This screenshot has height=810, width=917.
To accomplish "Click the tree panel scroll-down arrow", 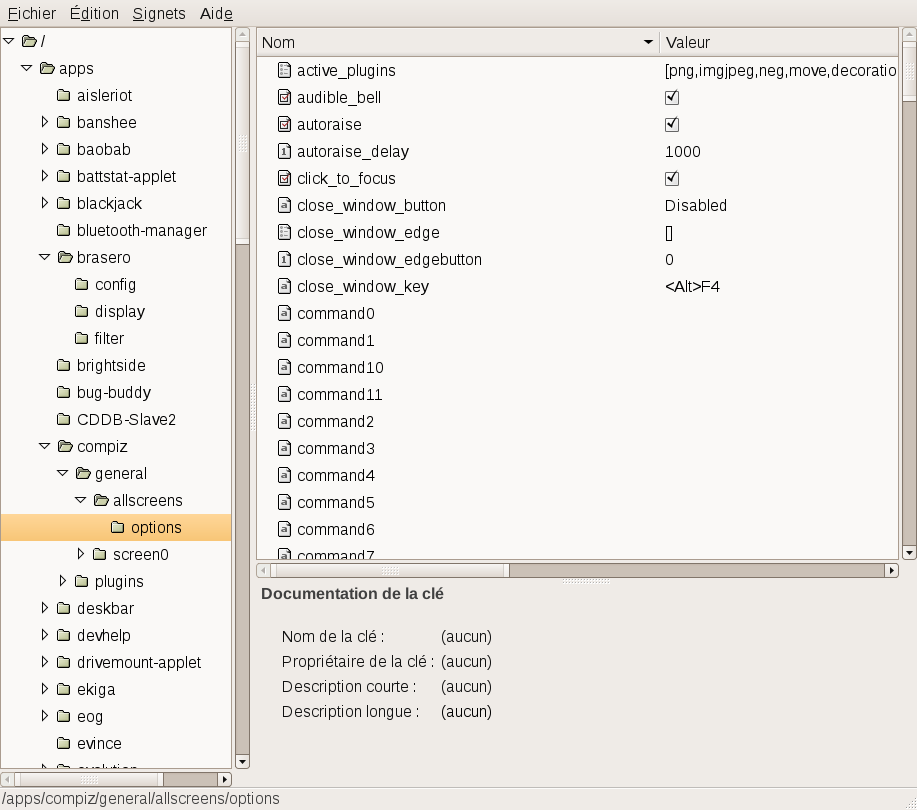I will (x=242, y=761).
